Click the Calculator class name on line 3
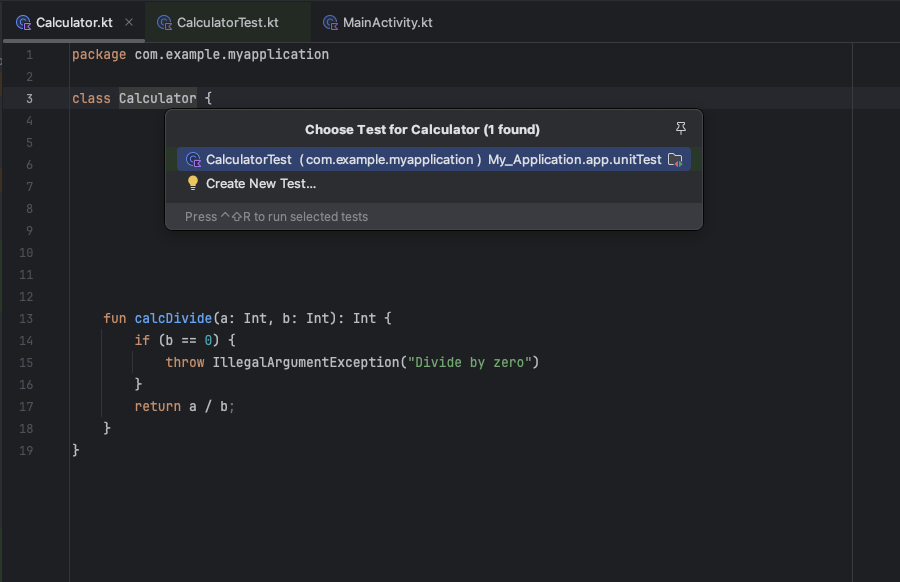The image size is (900, 582). (x=158, y=98)
